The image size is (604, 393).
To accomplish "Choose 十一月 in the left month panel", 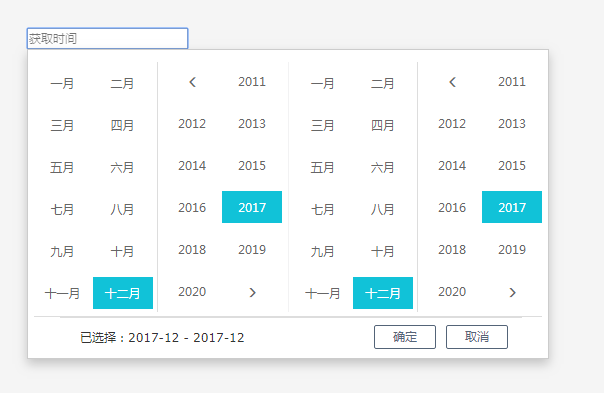I will click(62, 293).
